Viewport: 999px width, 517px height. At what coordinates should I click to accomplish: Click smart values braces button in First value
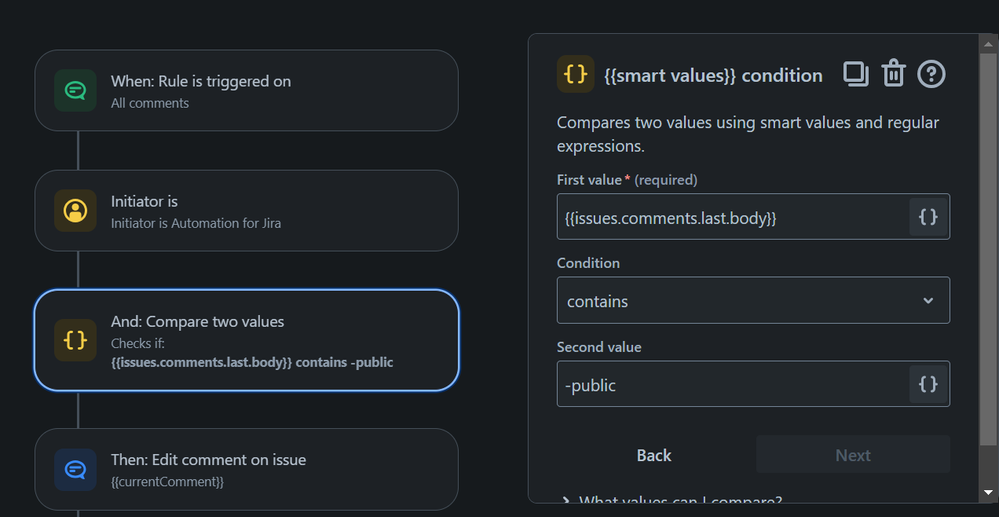928,217
